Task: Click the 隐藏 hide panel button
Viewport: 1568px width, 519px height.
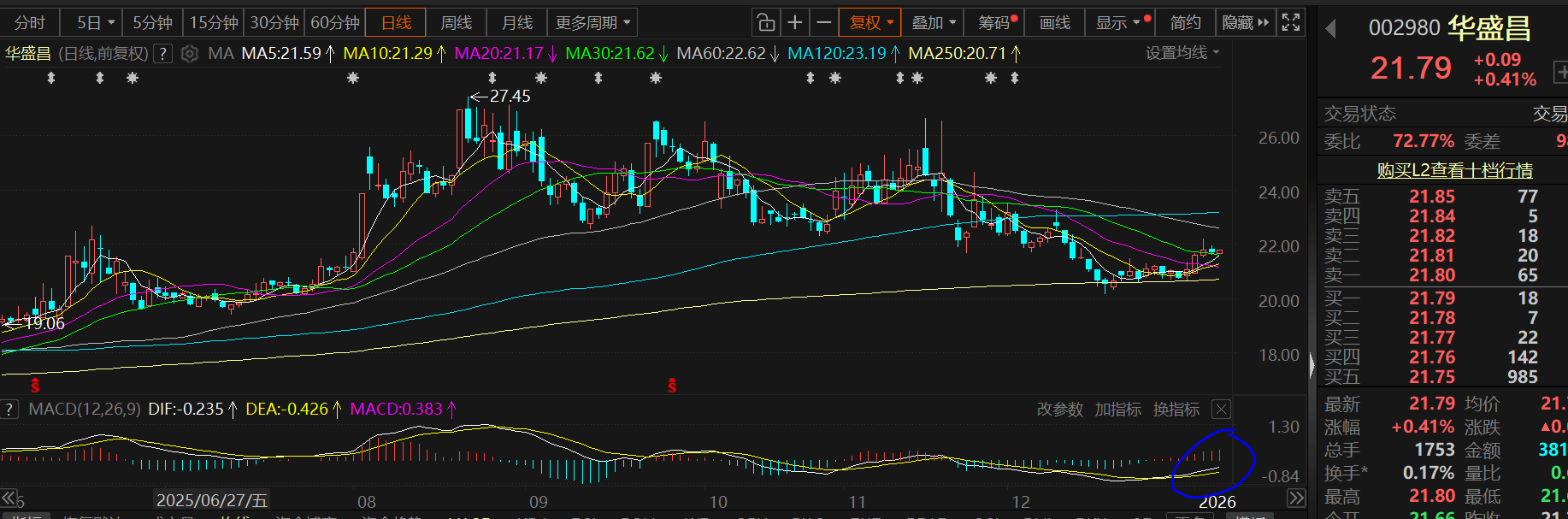Action: tap(1247, 22)
